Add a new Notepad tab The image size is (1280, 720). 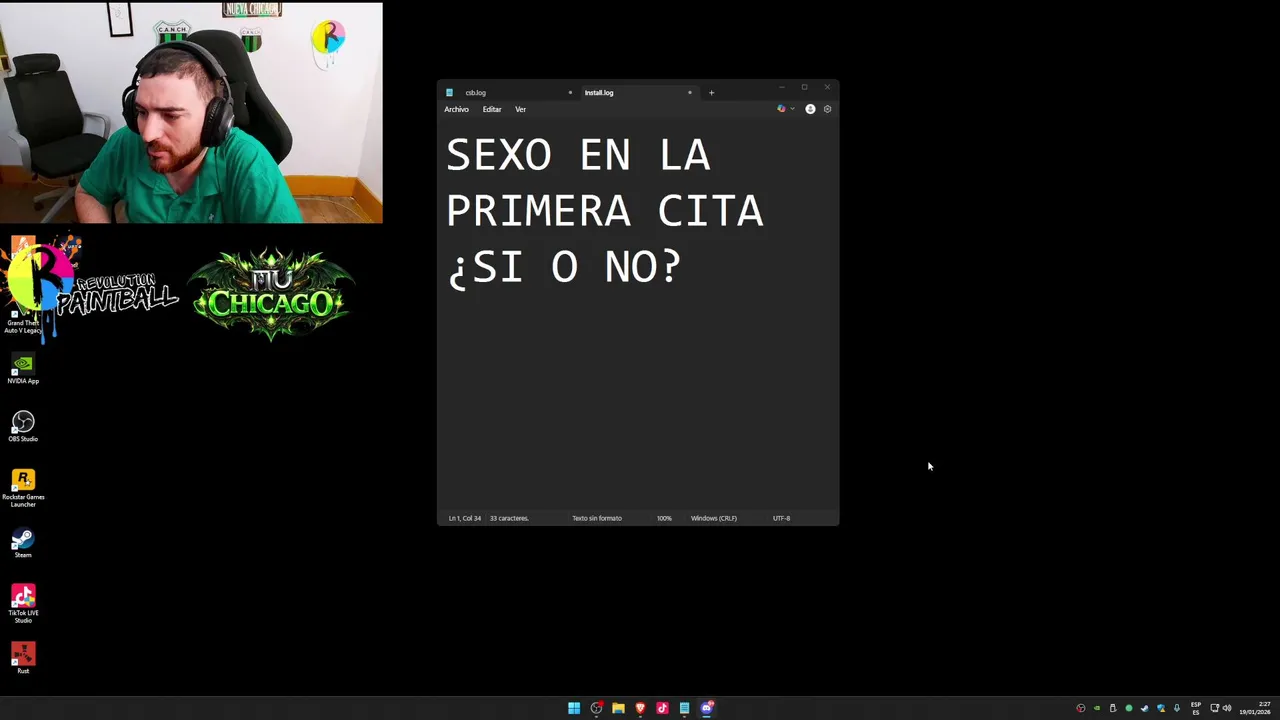(711, 93)
